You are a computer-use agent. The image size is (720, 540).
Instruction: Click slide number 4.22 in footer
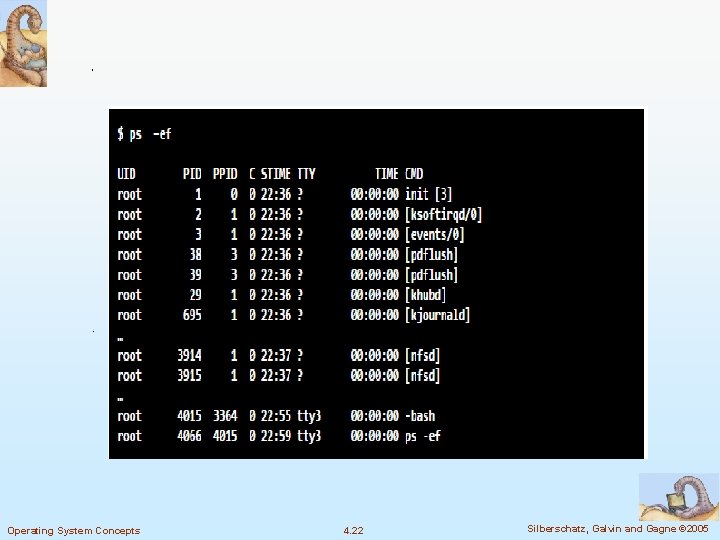353,531
